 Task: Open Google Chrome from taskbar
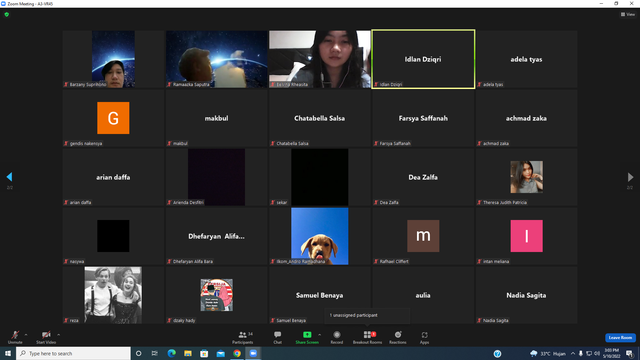[x=237, y=353]
